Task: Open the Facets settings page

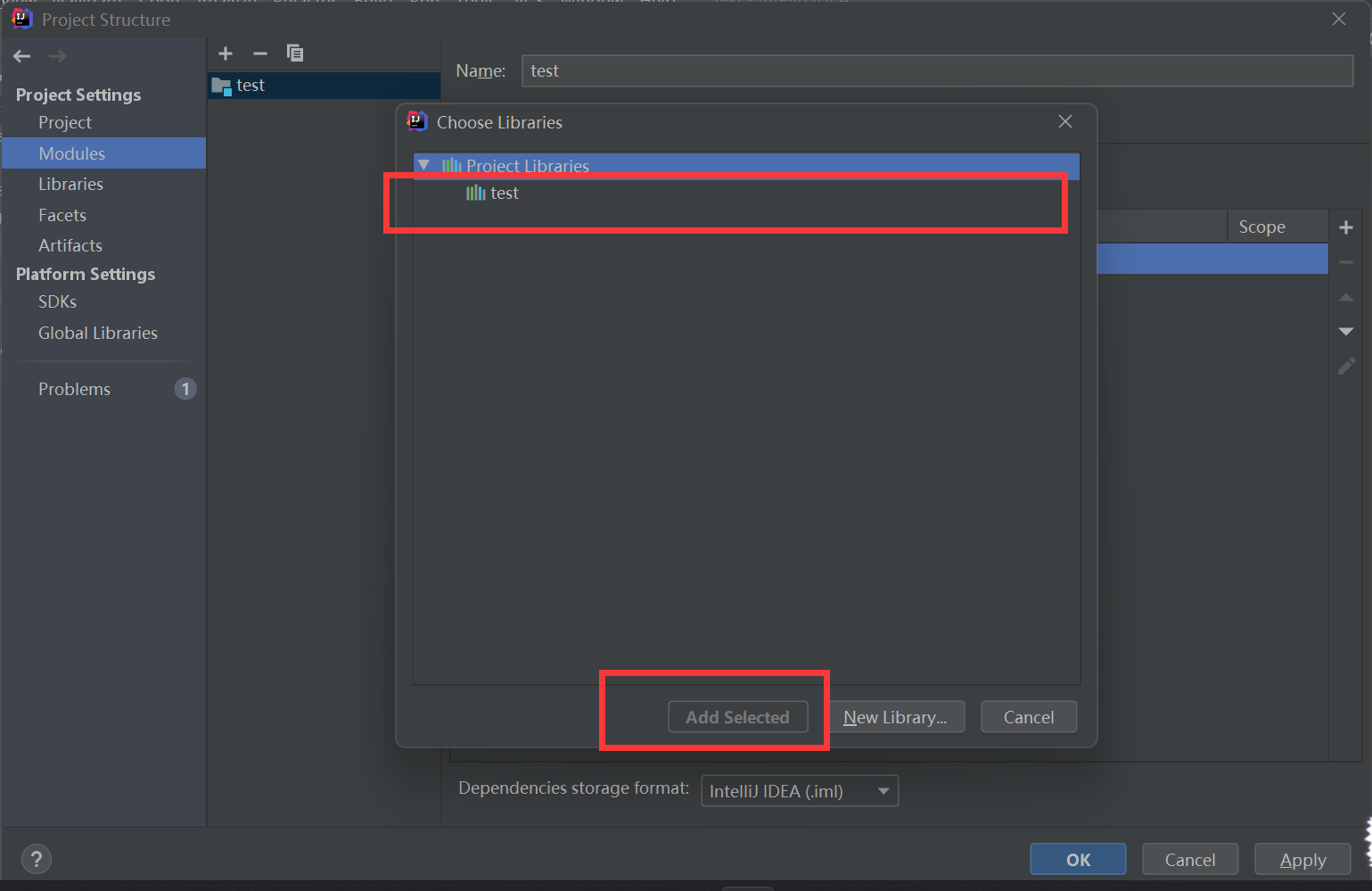Action: coord(62,215)
